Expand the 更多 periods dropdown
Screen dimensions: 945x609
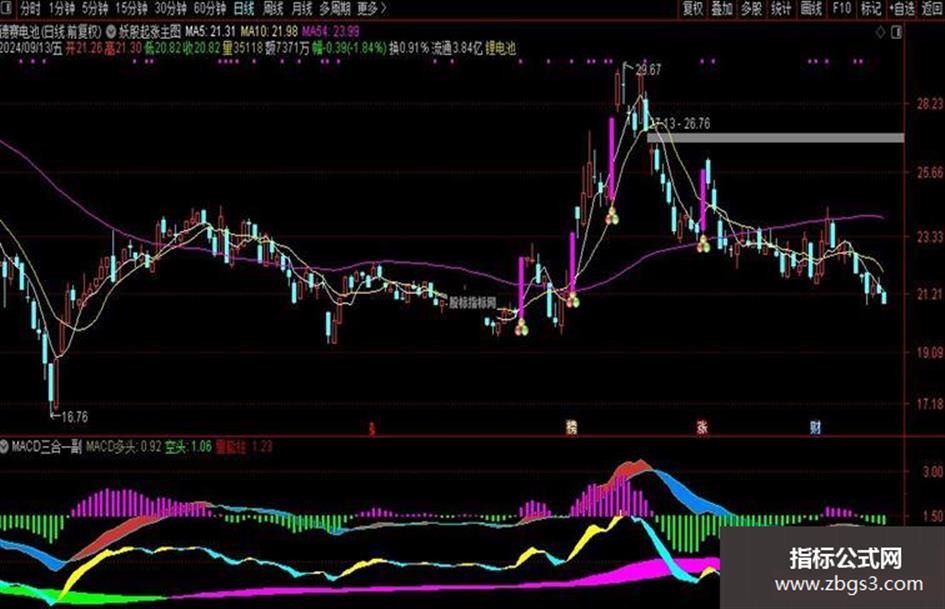(371, 8)
